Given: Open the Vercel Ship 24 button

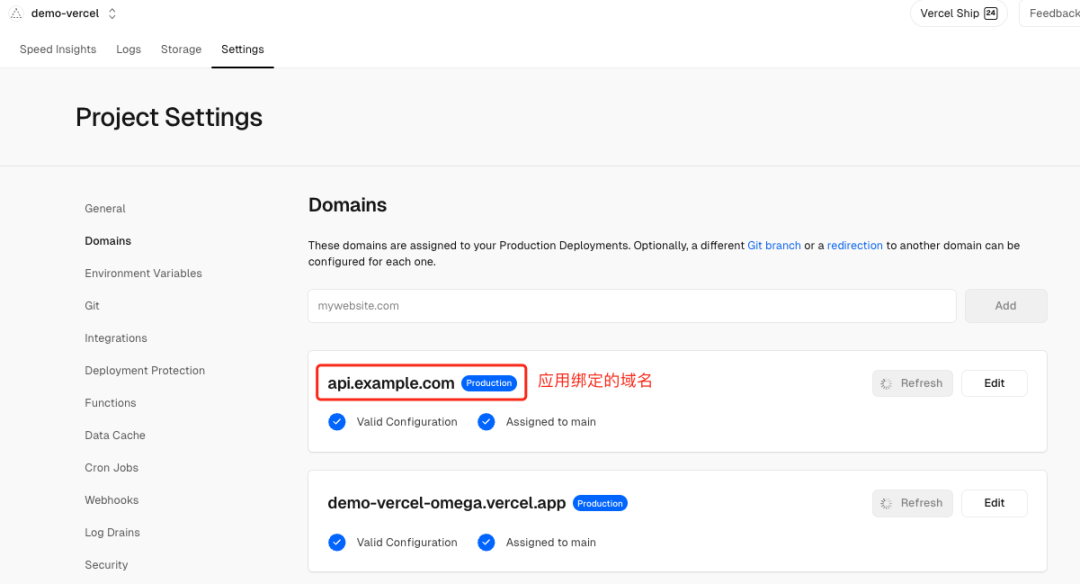Looking at the screenshot, I should (x=959, y=13).
